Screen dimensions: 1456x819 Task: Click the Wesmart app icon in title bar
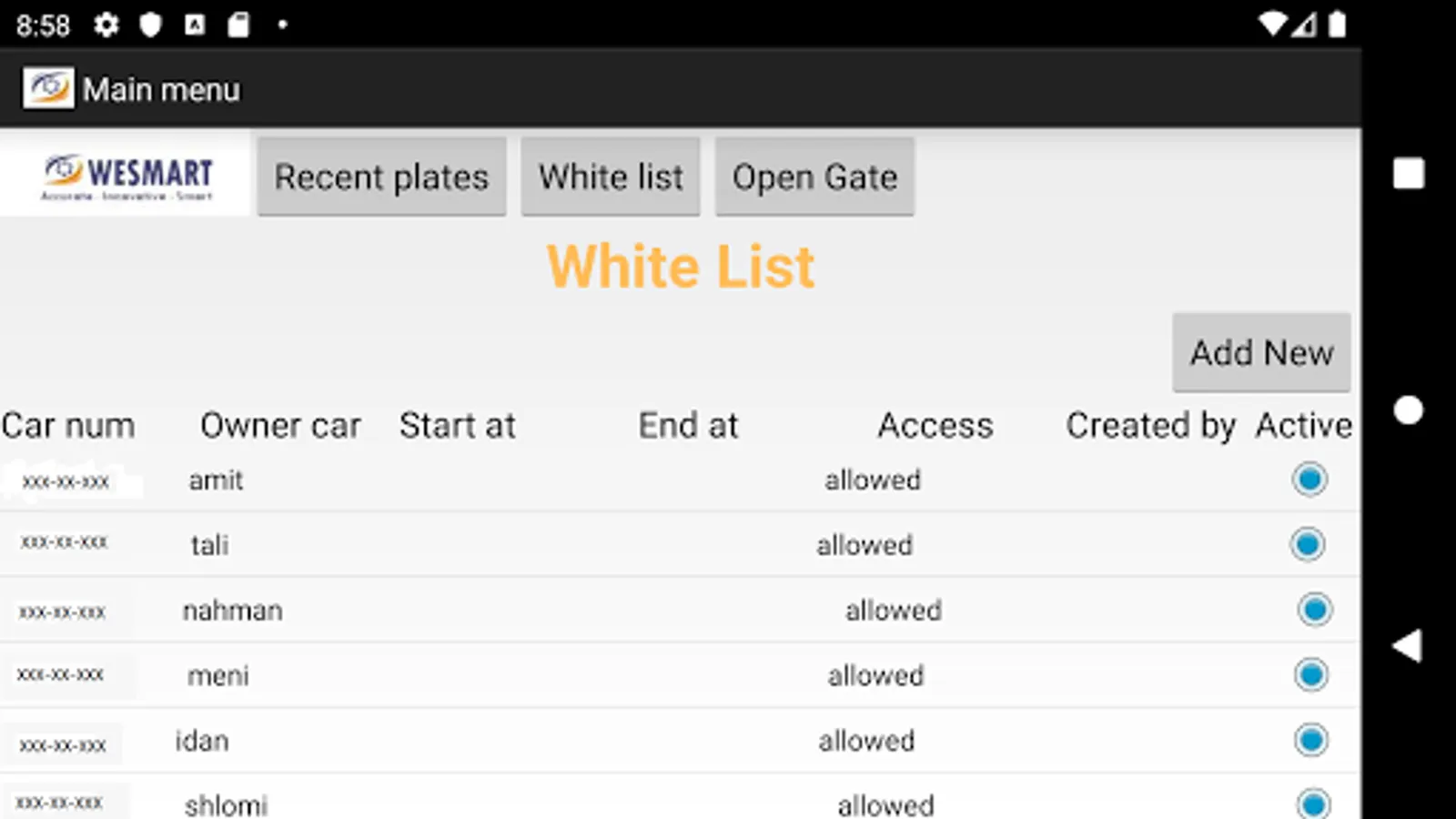click(48, 89)
